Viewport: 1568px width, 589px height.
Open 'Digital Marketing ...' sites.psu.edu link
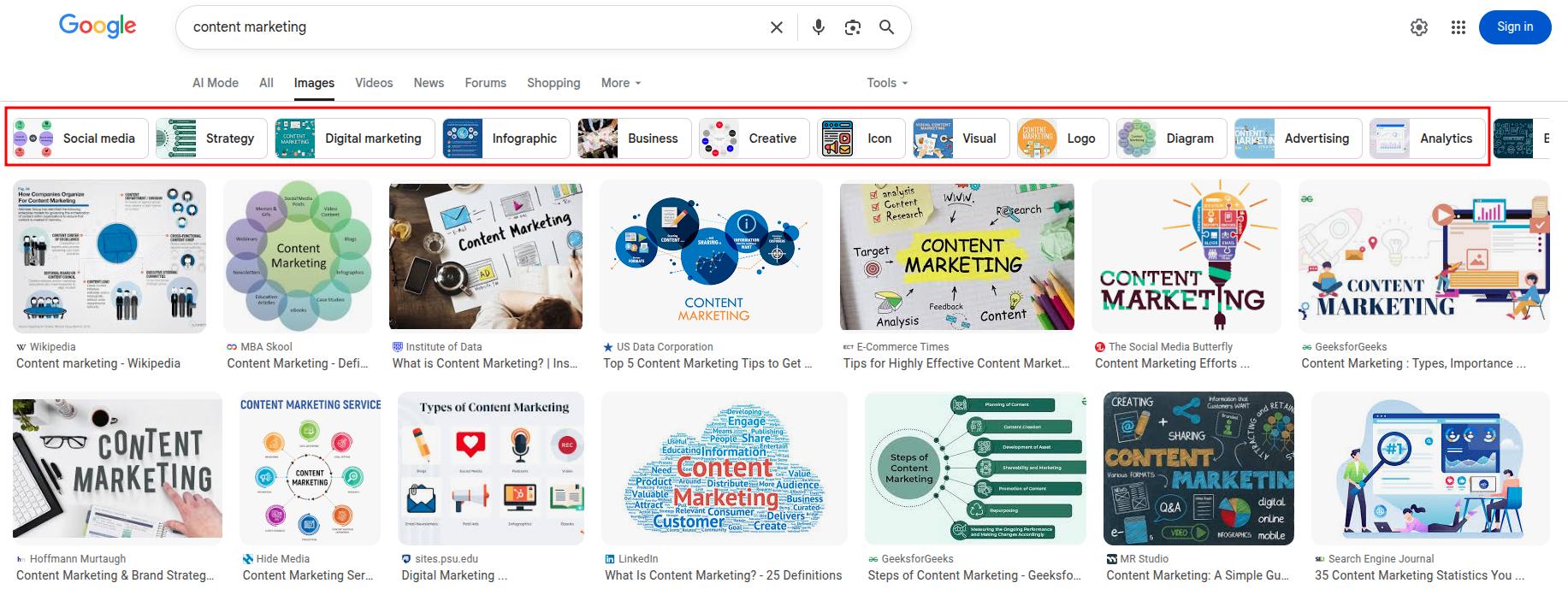(x=454, y=575)
